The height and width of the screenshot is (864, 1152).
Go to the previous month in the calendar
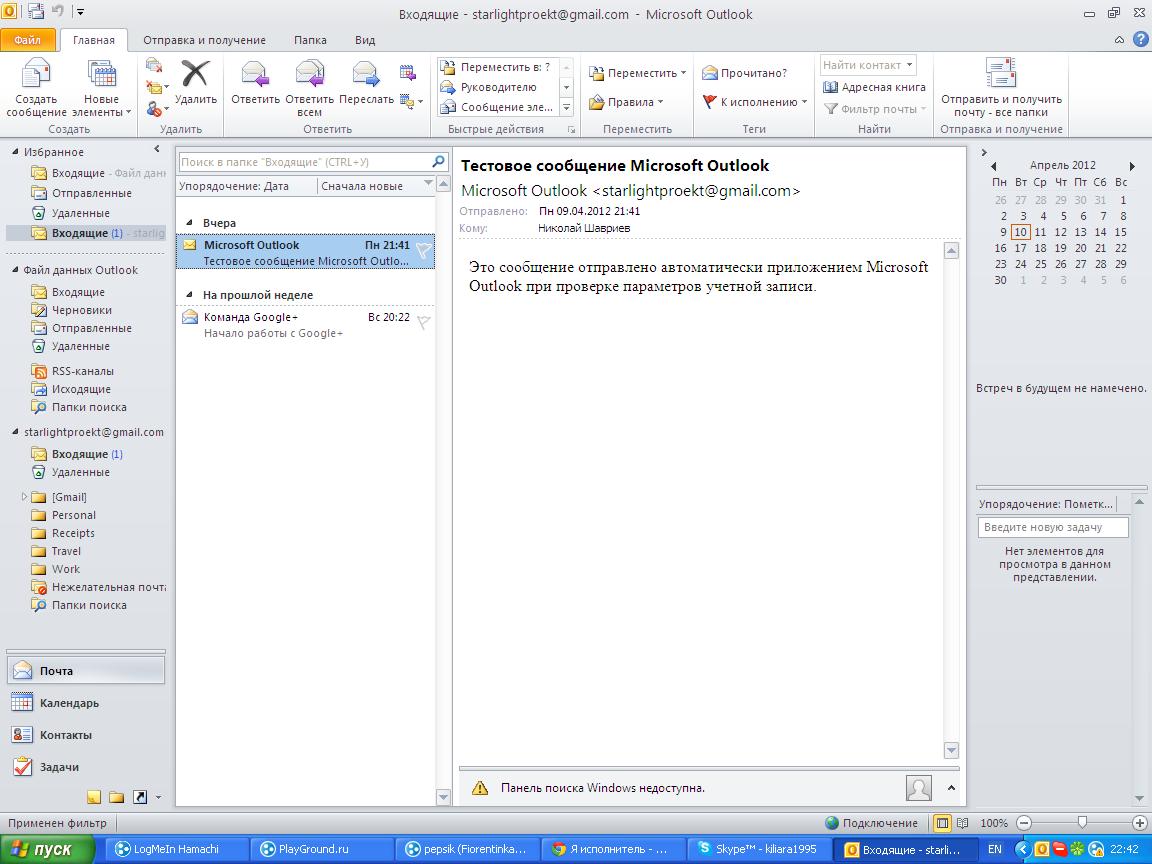[x=993, y=166]
